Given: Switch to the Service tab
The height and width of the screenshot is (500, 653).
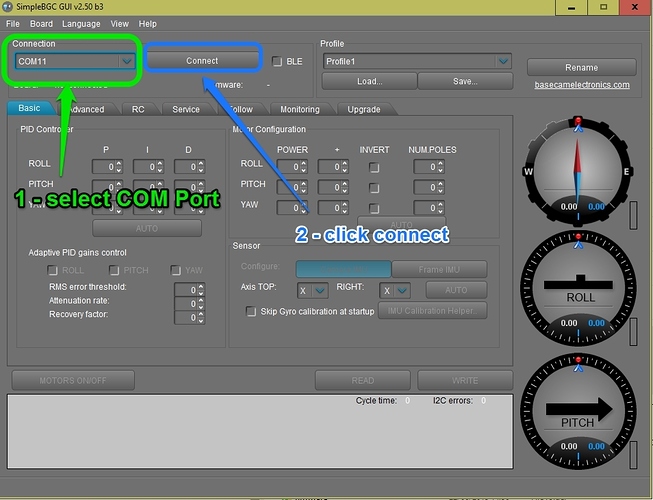Looking at the screenshot, I should coord(186,109).
